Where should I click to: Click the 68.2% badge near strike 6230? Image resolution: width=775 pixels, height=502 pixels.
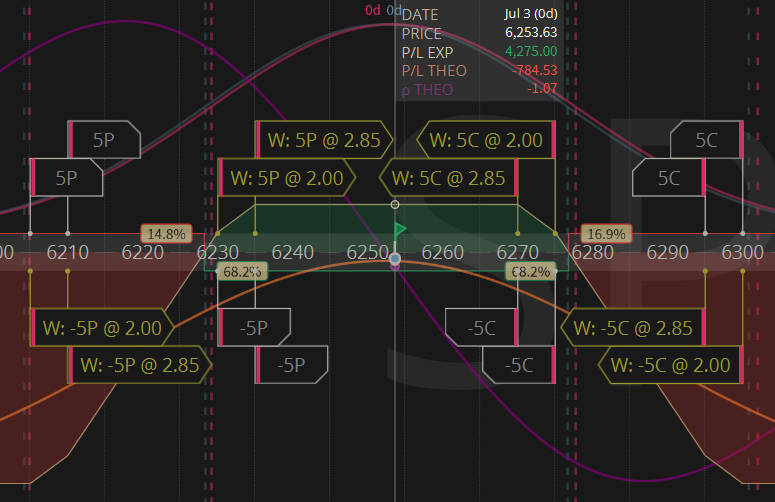(x=242, y=271)
